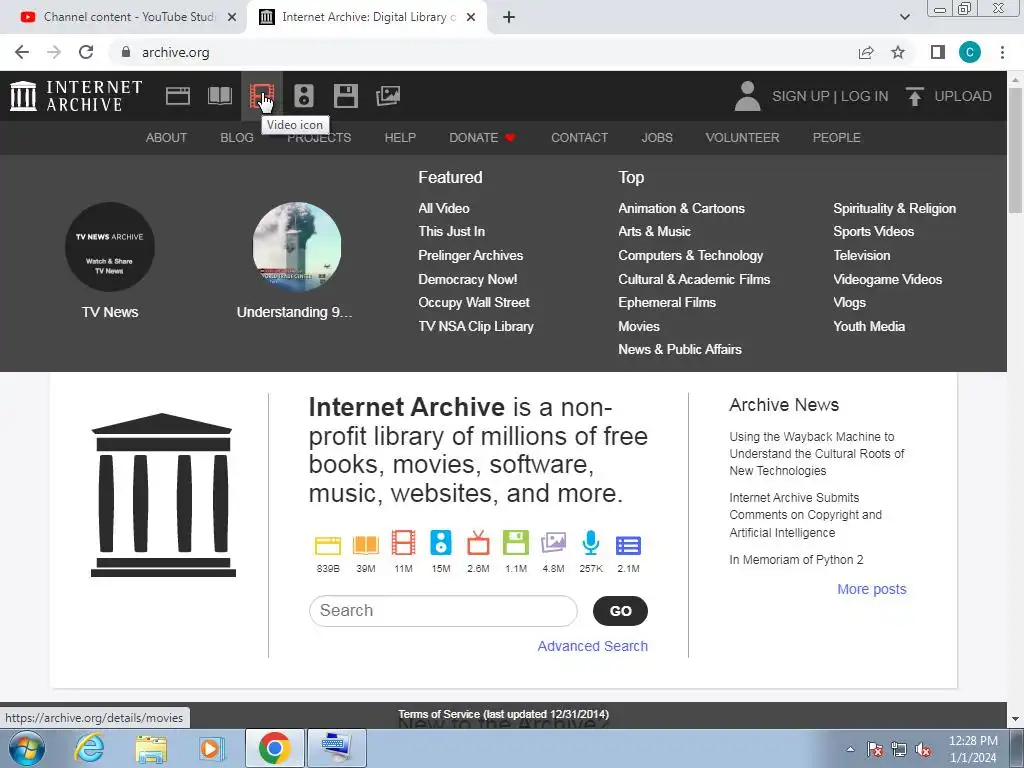The image size is (1024, 768).
Task: Open the BLOG menu item
Action: [x=236, y=138]
